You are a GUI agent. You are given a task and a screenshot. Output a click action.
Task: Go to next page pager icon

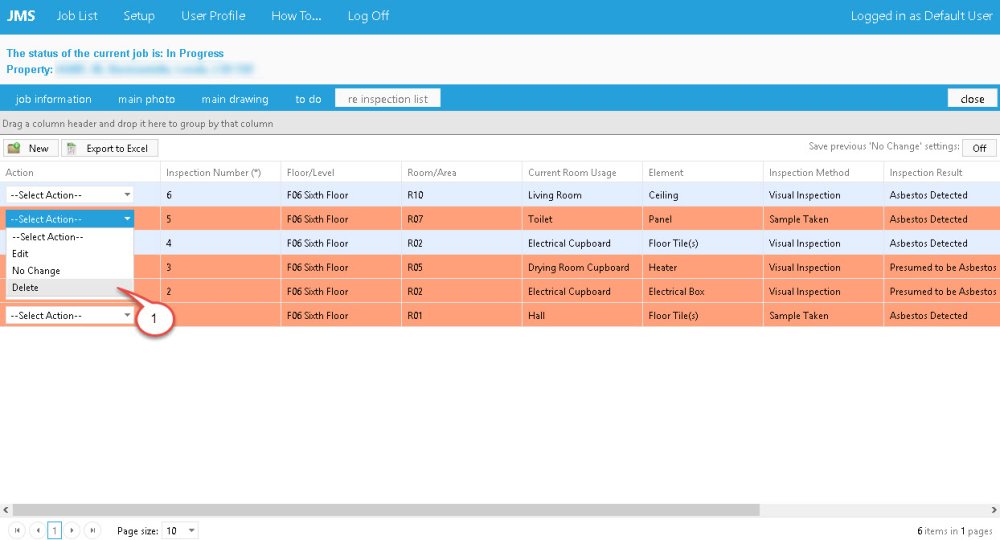72,530
